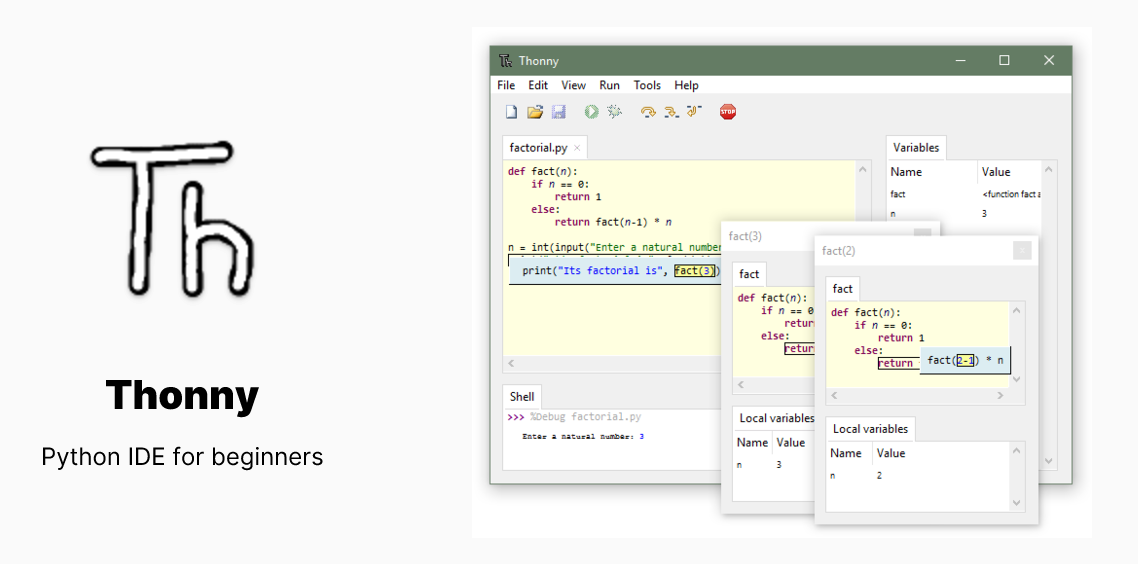Viewport: 1138px width, 564px height.
Task: Click highlighted 2-1 expression in fact(2) window
Action: (965, 360)
